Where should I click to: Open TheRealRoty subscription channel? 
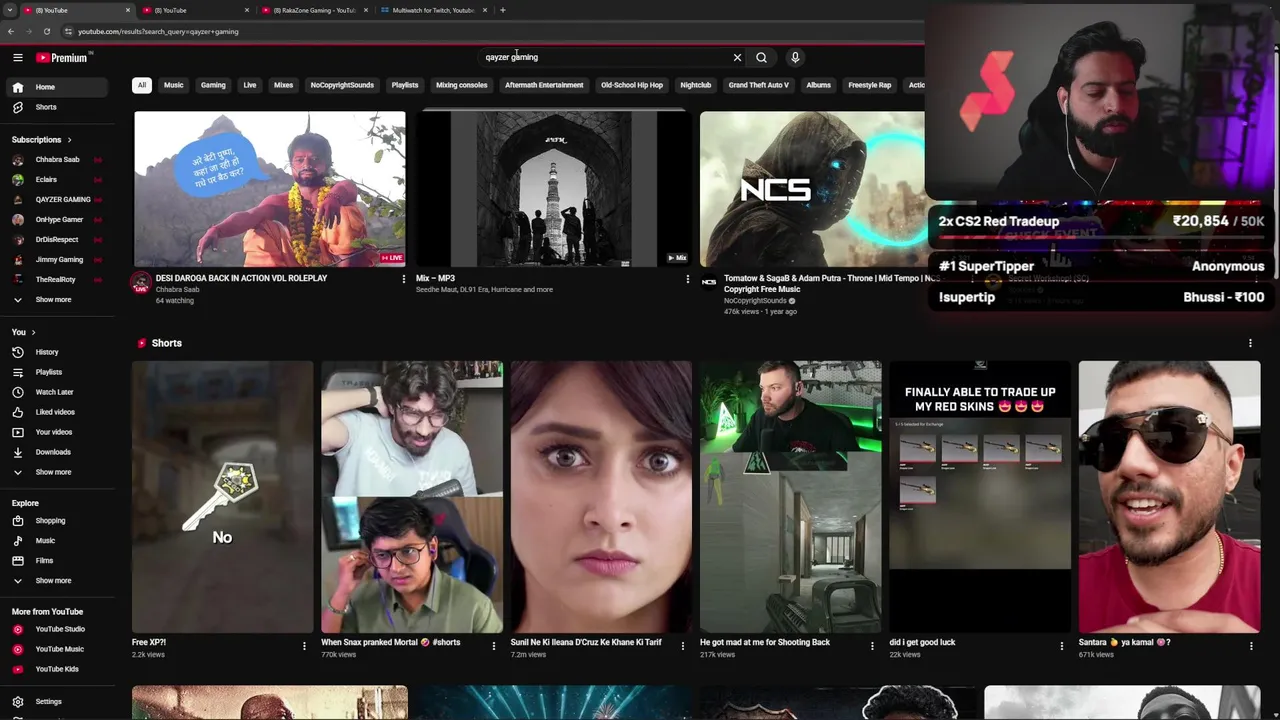tap(57, 280)
